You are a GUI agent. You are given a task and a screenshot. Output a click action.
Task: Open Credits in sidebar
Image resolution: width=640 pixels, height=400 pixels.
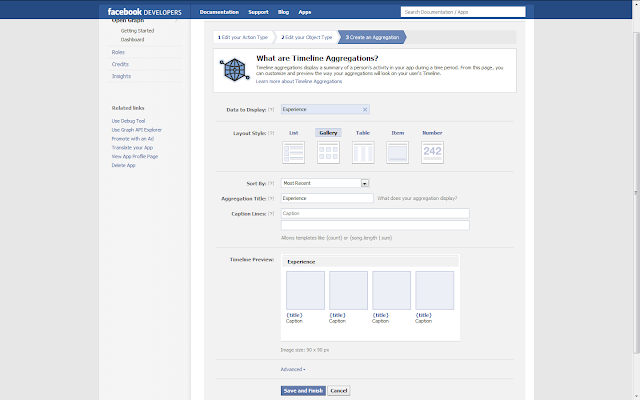point(120,64)
